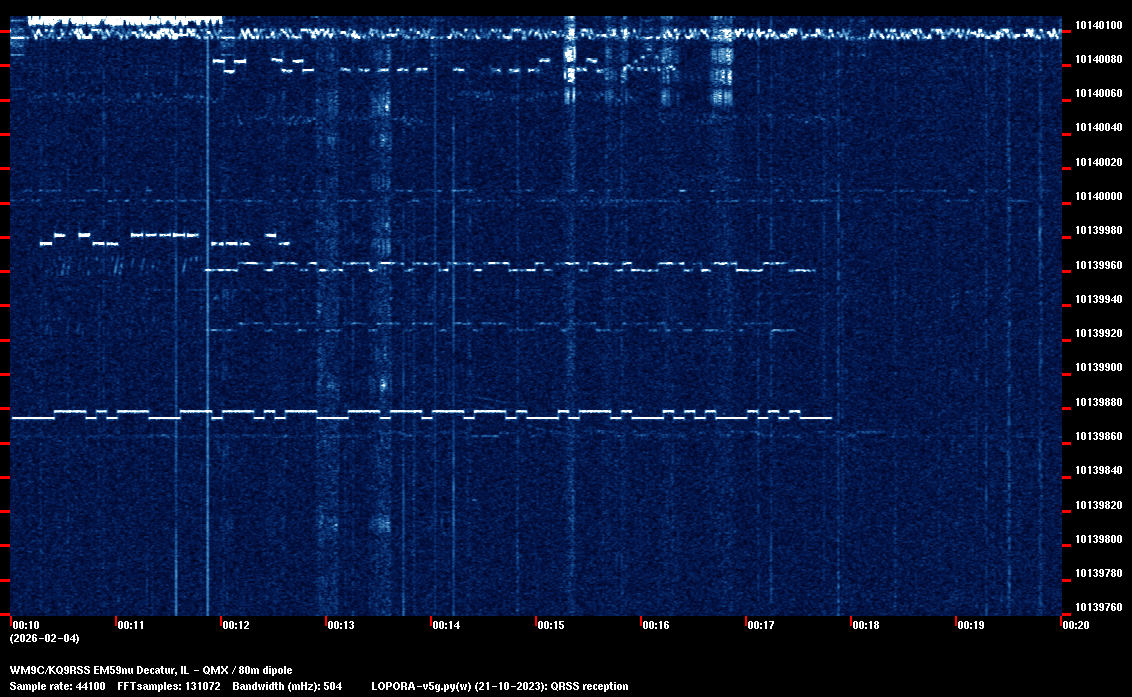Select the 00:20 time label
1132x697 pixels.
coord(1076,625)
